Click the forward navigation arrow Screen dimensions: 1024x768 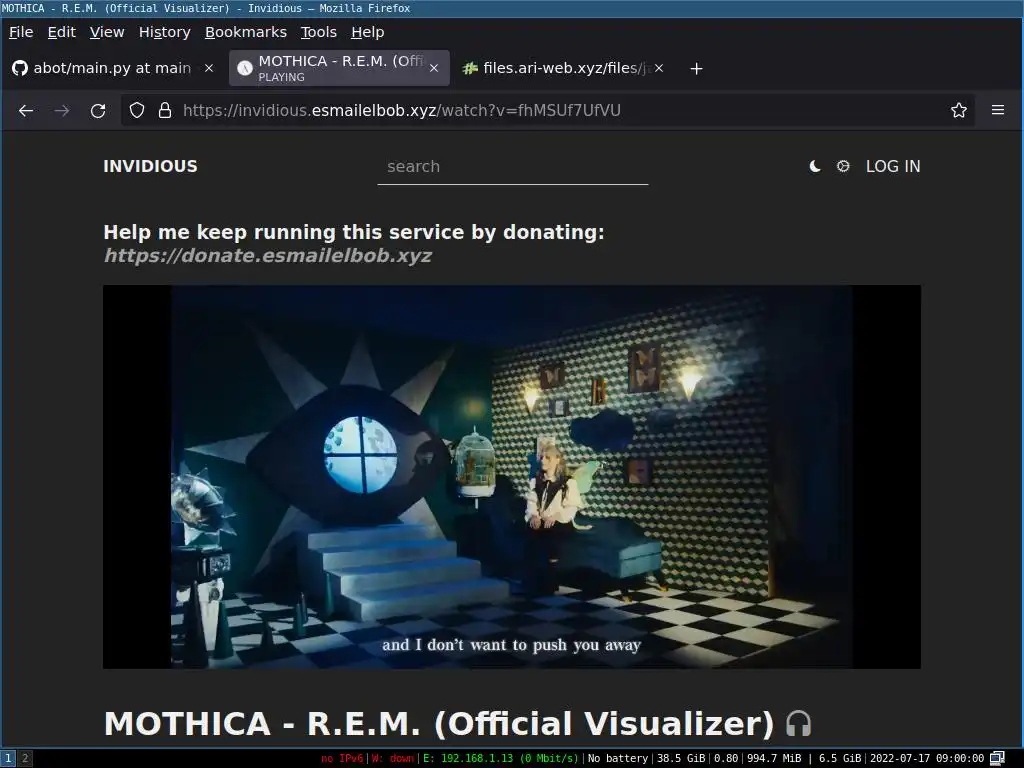coord(62,110)
